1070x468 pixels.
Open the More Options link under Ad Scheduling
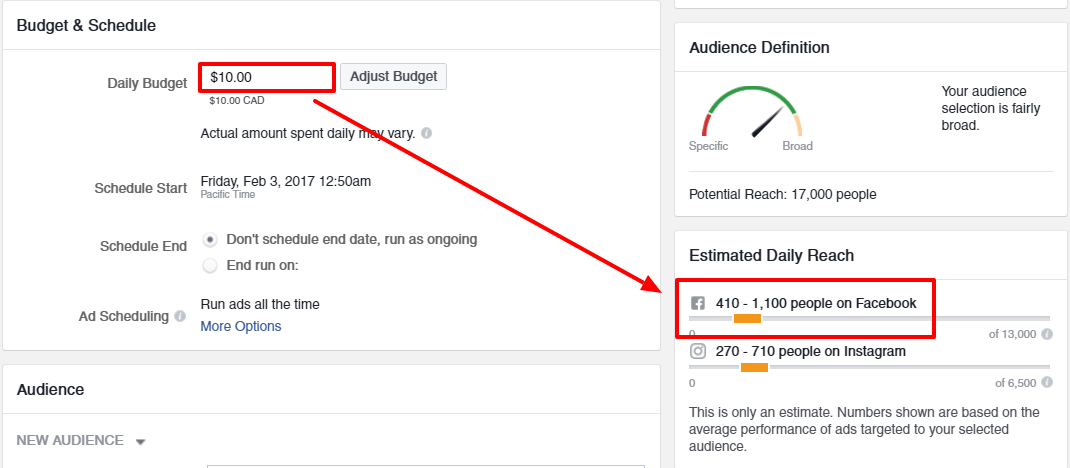pyautogui.click(x=241, y=326)
